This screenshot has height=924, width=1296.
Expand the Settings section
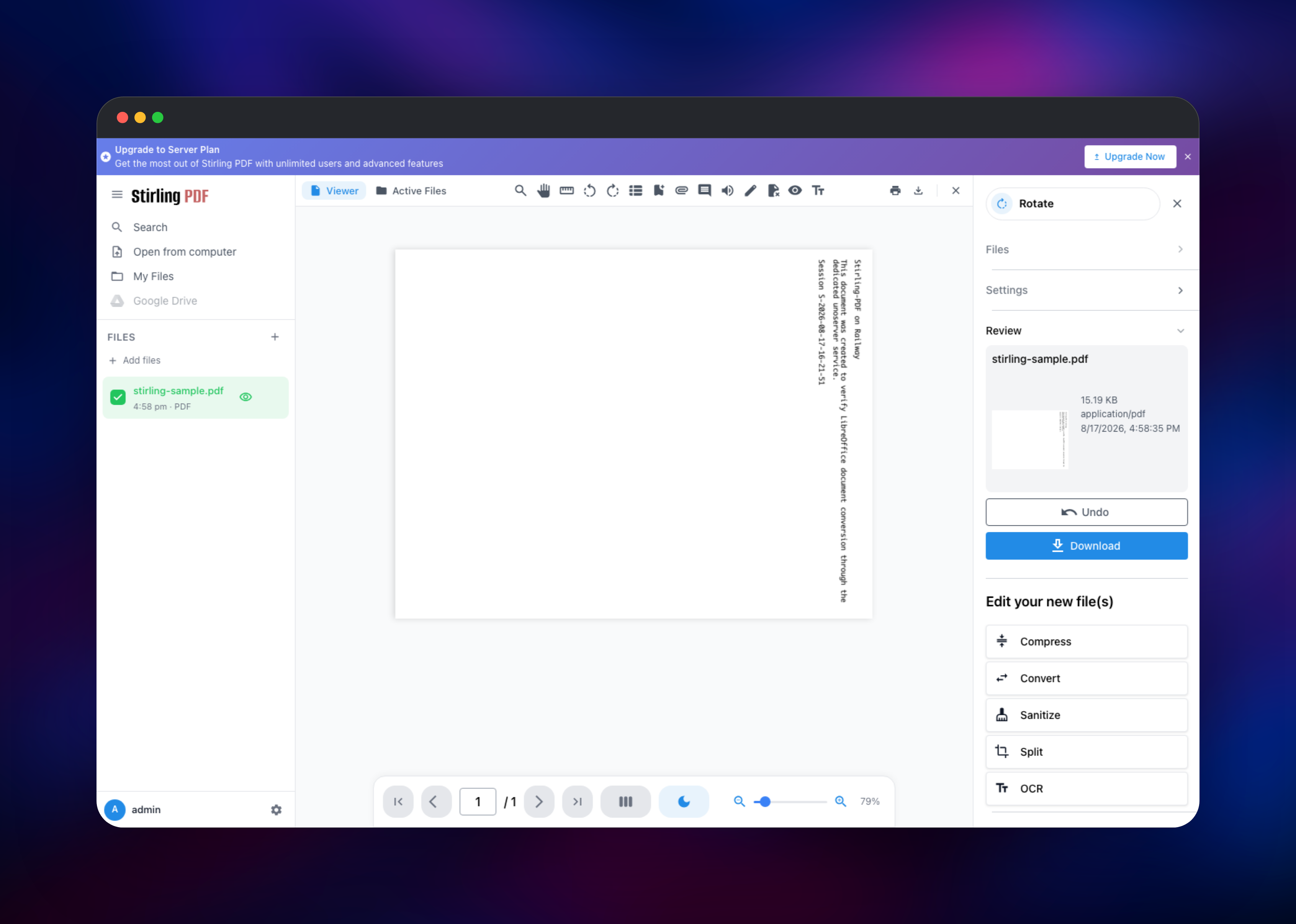(x=1085, y=290)
